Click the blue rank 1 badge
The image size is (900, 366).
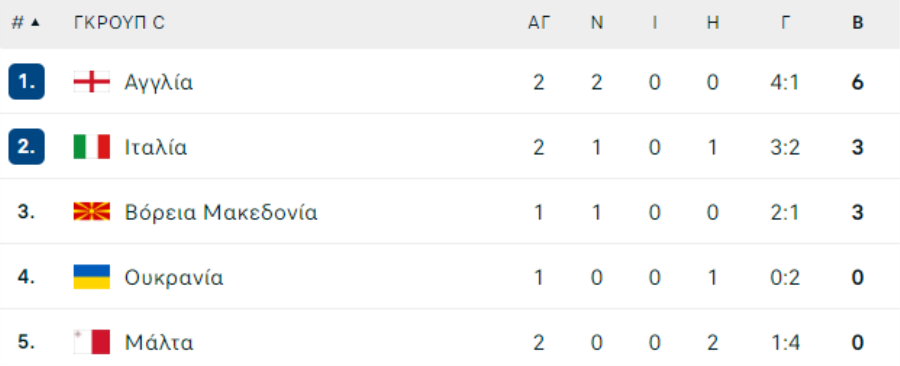[x=26, y=82]
